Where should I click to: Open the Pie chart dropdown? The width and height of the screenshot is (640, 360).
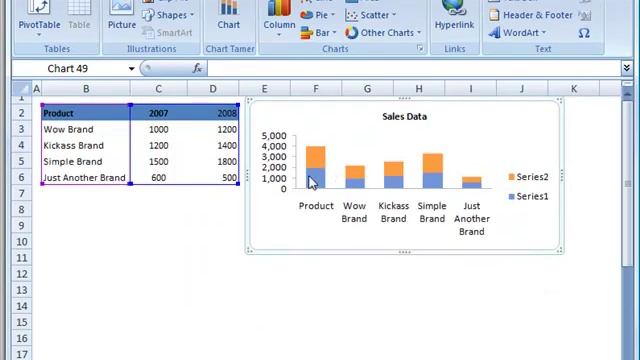pos(317,15)
